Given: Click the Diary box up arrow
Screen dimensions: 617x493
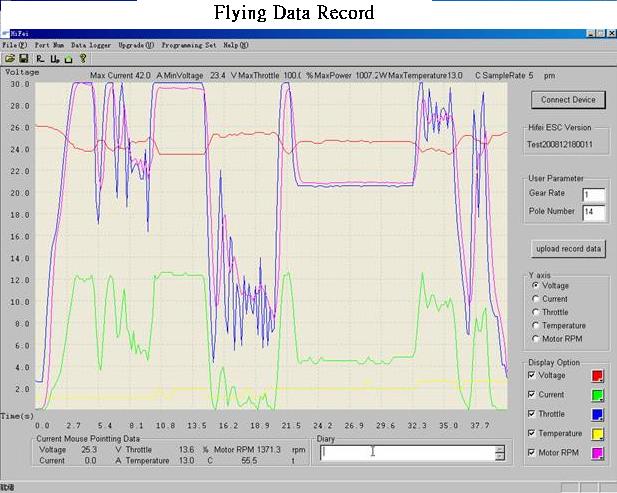Looking at the screenshot, I should [x=500, y=449].
